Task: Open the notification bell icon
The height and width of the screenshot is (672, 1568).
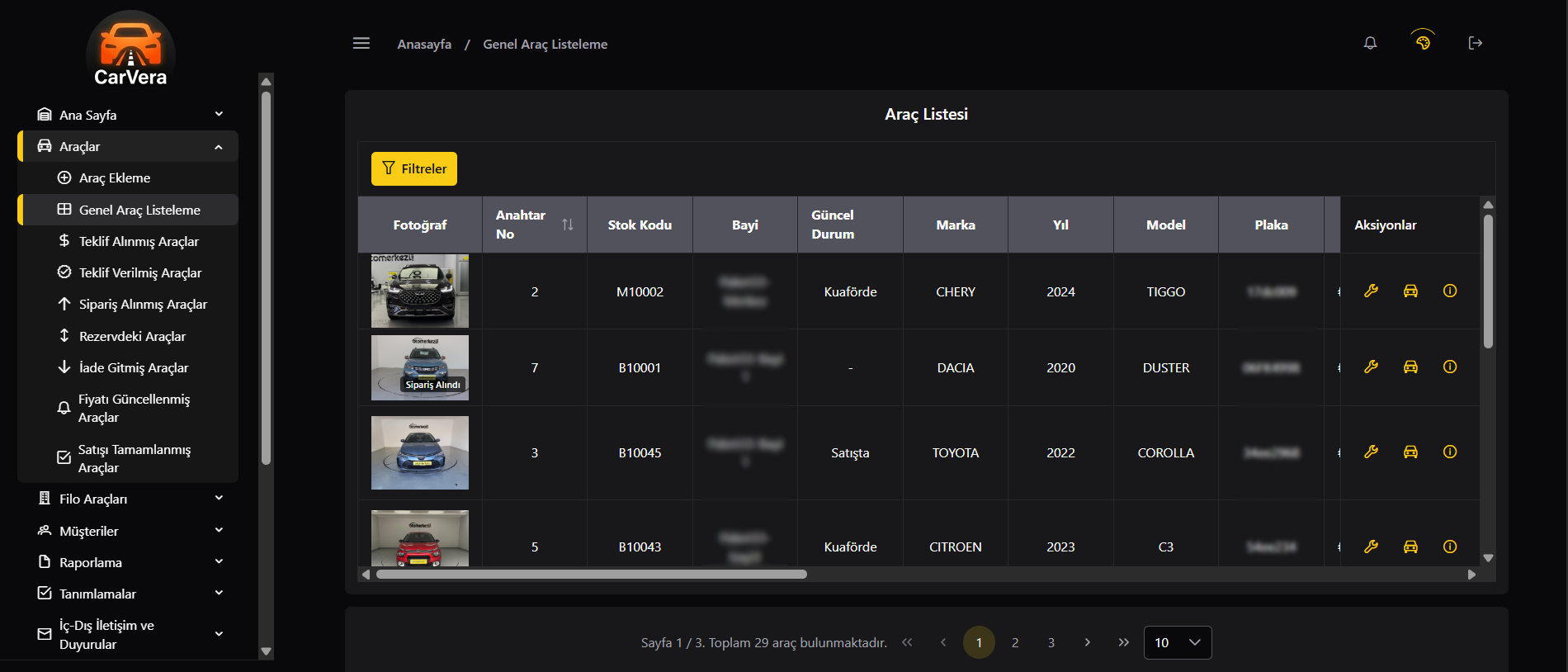Action: [1370, 43]
